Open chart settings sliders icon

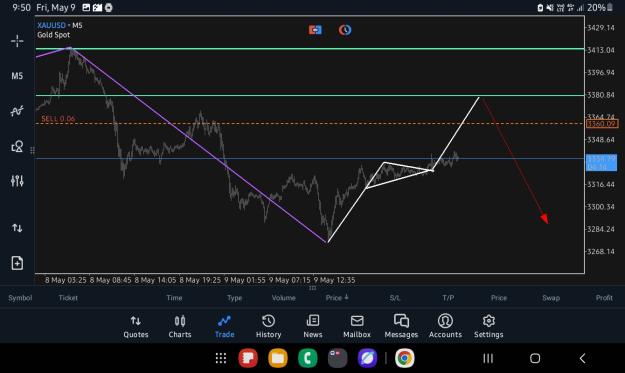[x=17, y=181]
